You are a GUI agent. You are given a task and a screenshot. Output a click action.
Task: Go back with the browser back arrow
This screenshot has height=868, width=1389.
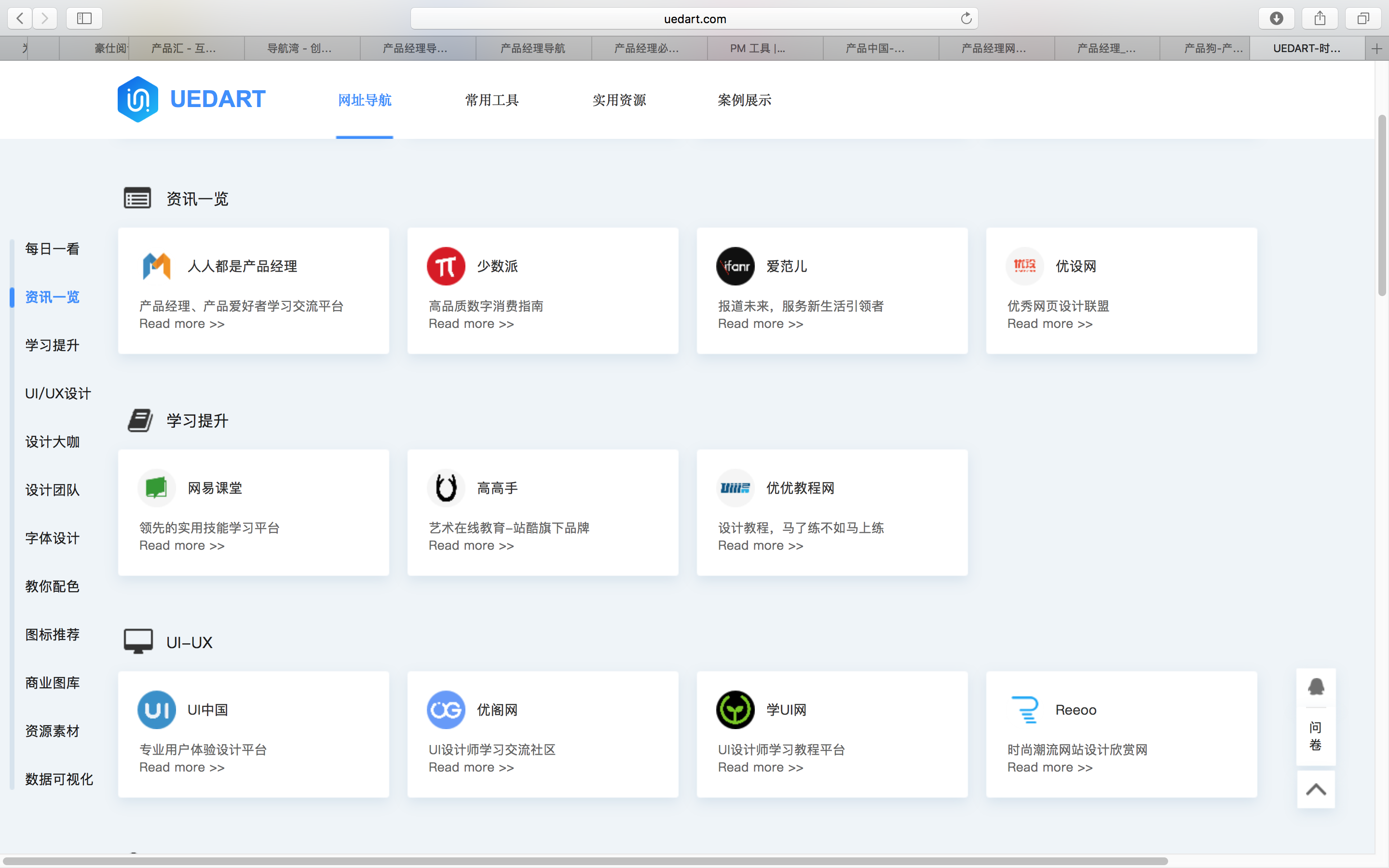coord(20,18)
